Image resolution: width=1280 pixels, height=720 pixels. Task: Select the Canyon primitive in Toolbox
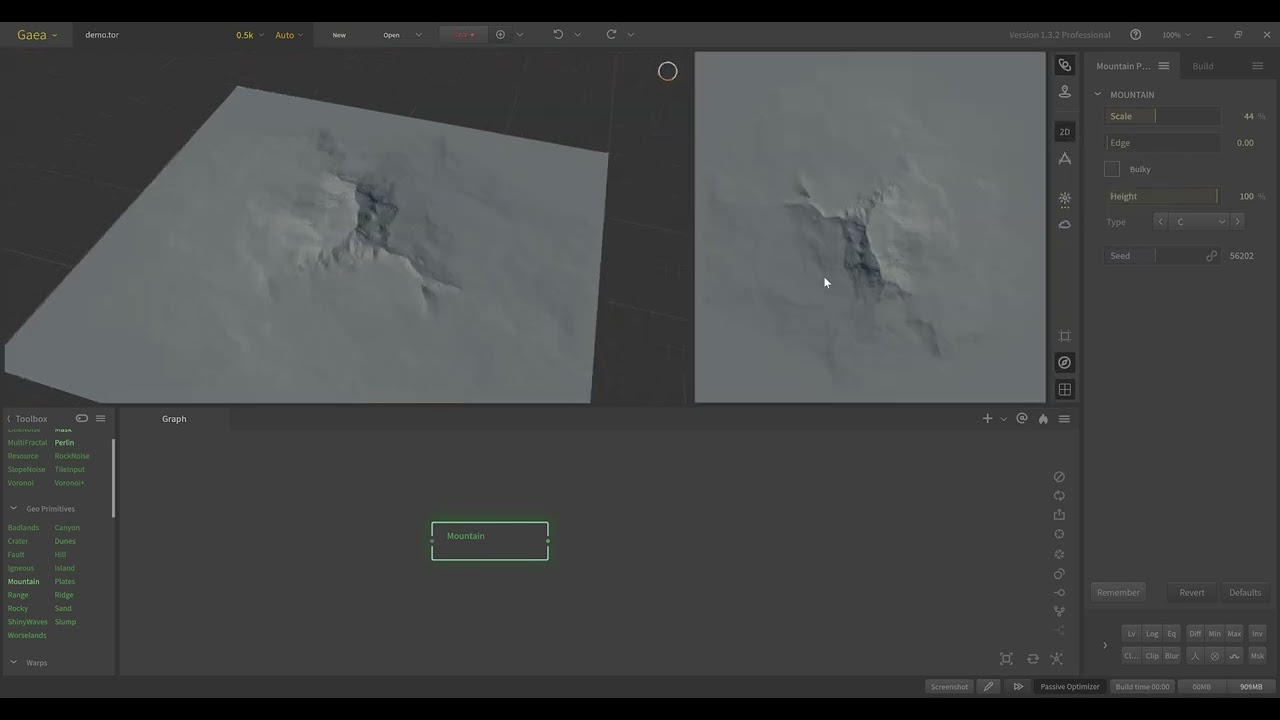coord(67,528)
